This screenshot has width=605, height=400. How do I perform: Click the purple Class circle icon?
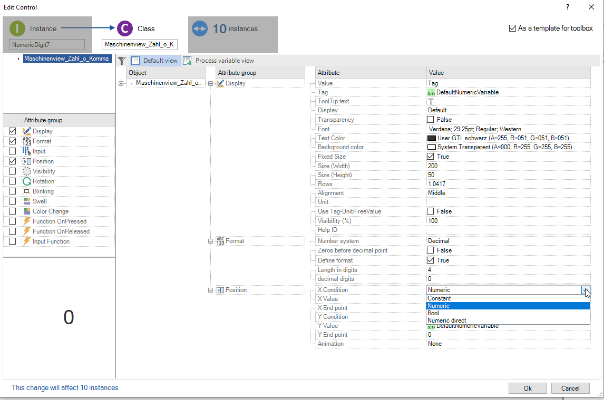pos(124,29)
